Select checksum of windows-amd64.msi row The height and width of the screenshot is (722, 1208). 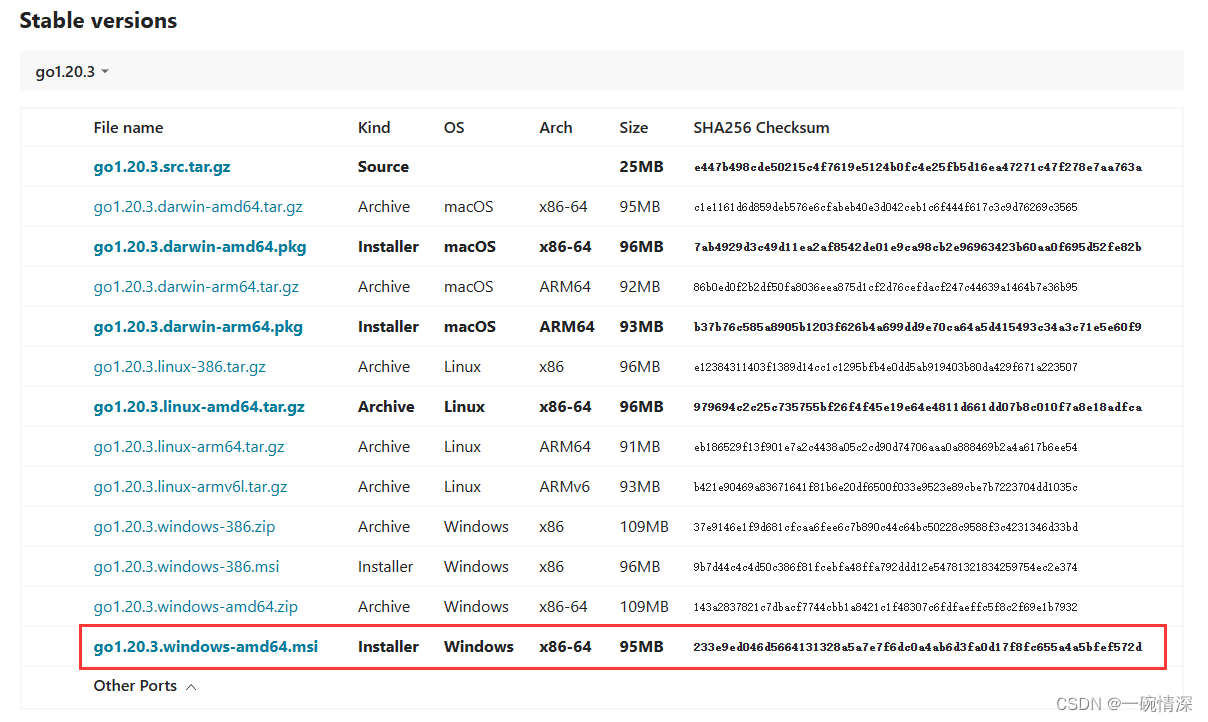[917, 647]
